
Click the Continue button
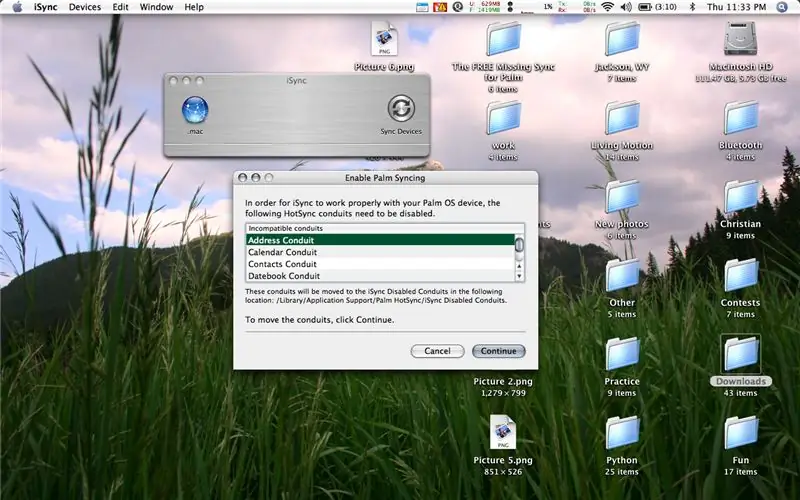[498, 351]
